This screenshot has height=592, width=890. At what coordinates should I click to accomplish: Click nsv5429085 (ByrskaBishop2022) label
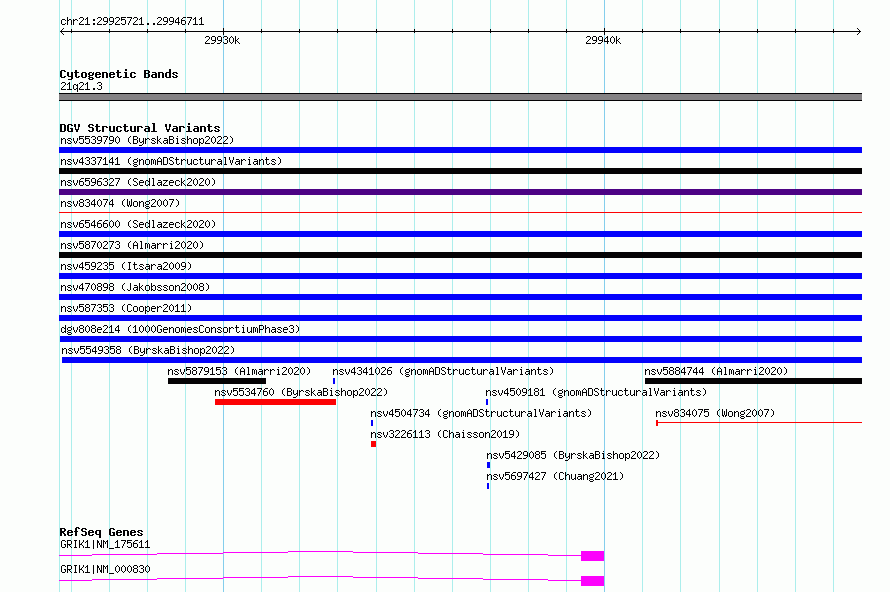coord(573,455)
